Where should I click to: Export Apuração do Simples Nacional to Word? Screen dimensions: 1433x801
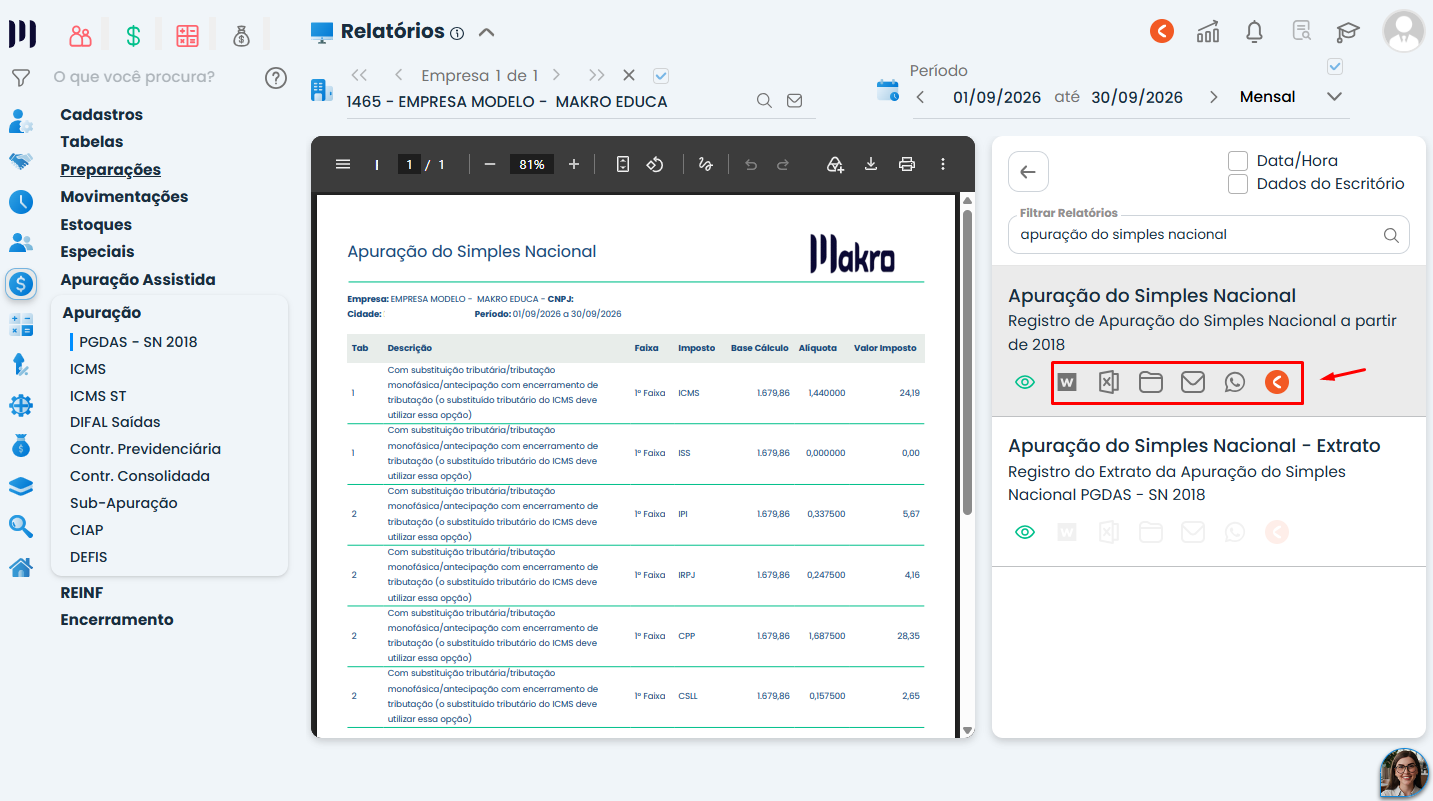[x=1067, y=382]
